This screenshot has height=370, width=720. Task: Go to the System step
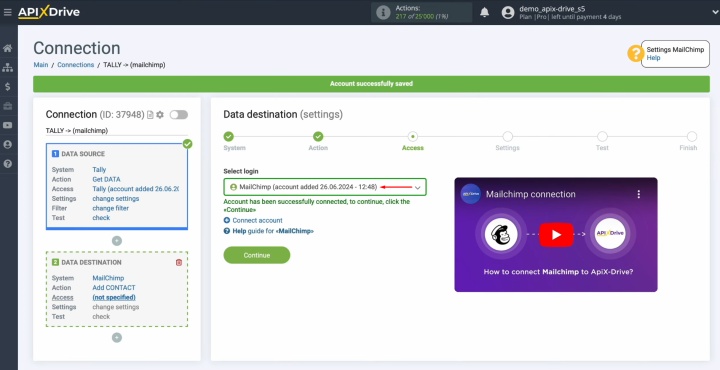click(229, 136)
